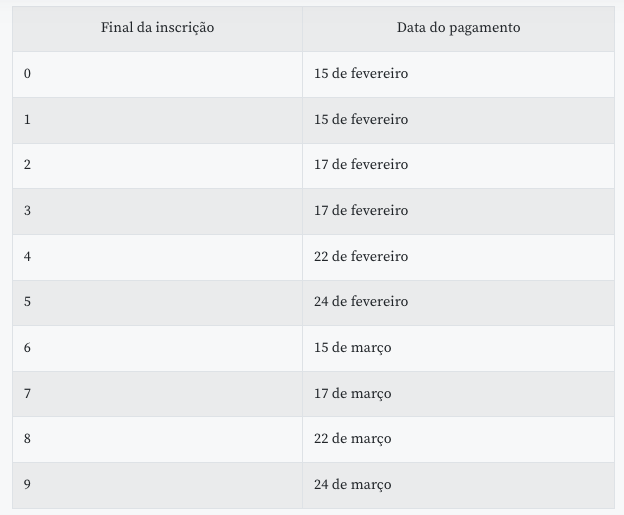Select the cell with inscrição final 1
Image resolution: width=624 pixels, height=515 pixels.
[28, 120]
